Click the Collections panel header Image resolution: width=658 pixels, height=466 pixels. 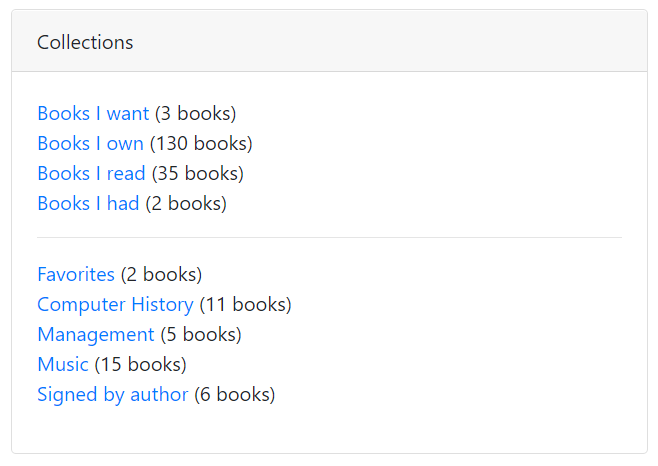85,42
